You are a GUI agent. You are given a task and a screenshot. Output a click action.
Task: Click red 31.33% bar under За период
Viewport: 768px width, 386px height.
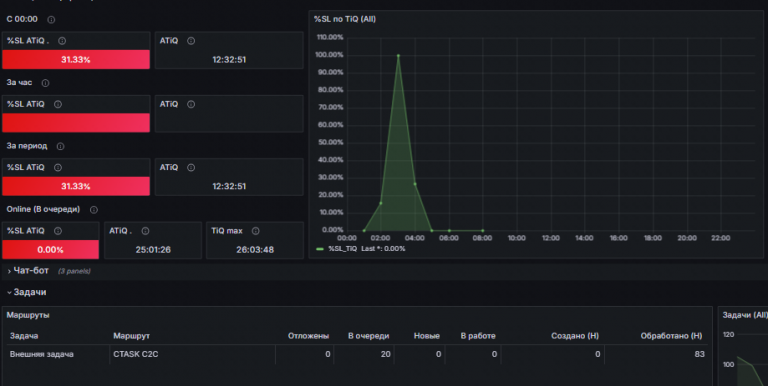[x=76, y=186]
